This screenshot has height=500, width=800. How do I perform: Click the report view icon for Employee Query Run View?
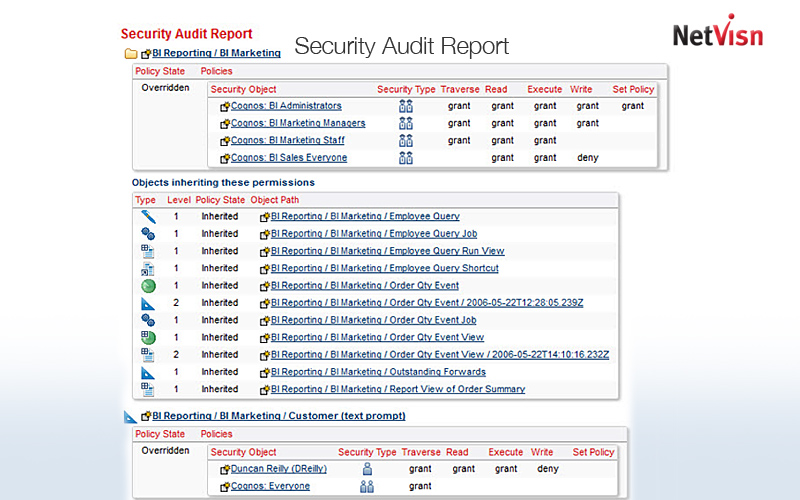pos(148,252)
